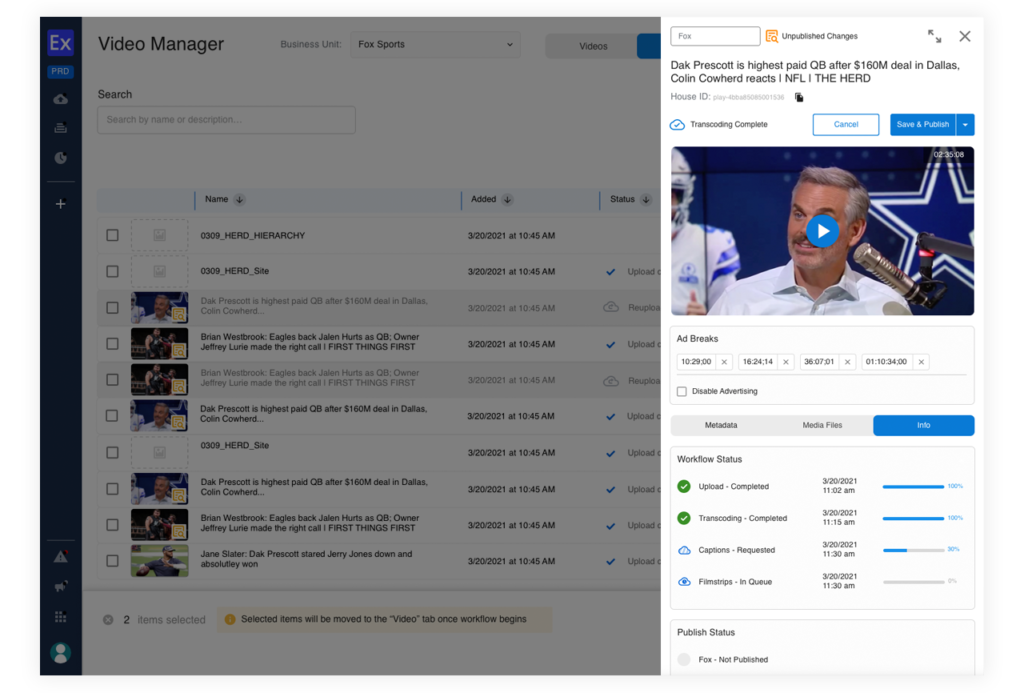Viewport: 1024px width, 693px height.
Task: Click the apps grid icon in sidebar
Action: [x=60, y=617]
